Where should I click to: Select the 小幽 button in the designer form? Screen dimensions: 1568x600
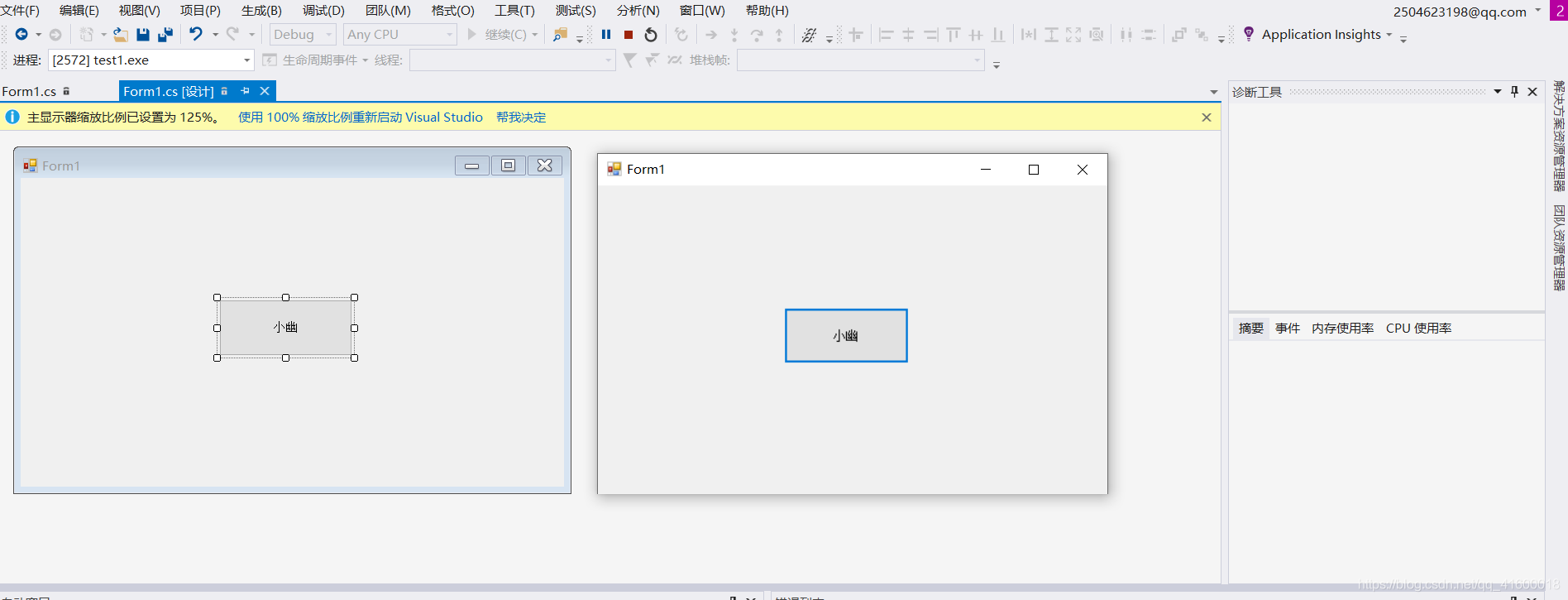pos(286,328)
